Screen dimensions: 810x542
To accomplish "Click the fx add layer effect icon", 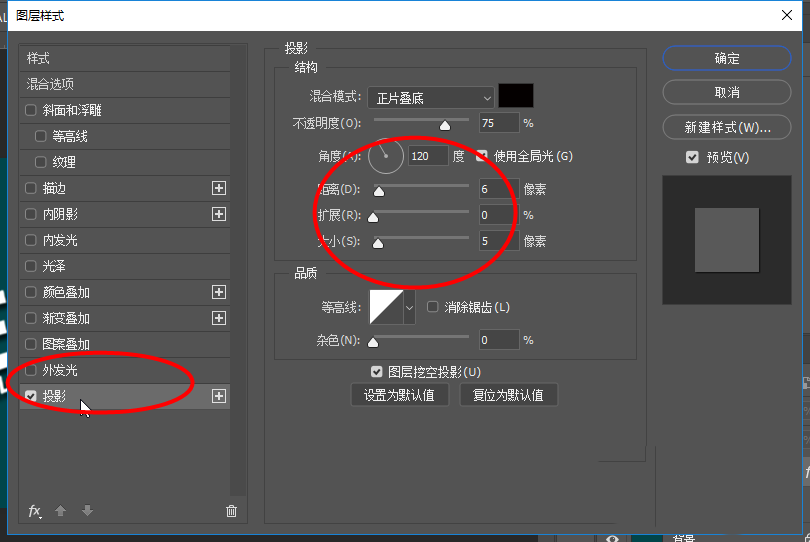I will click(x=35, y=512).
